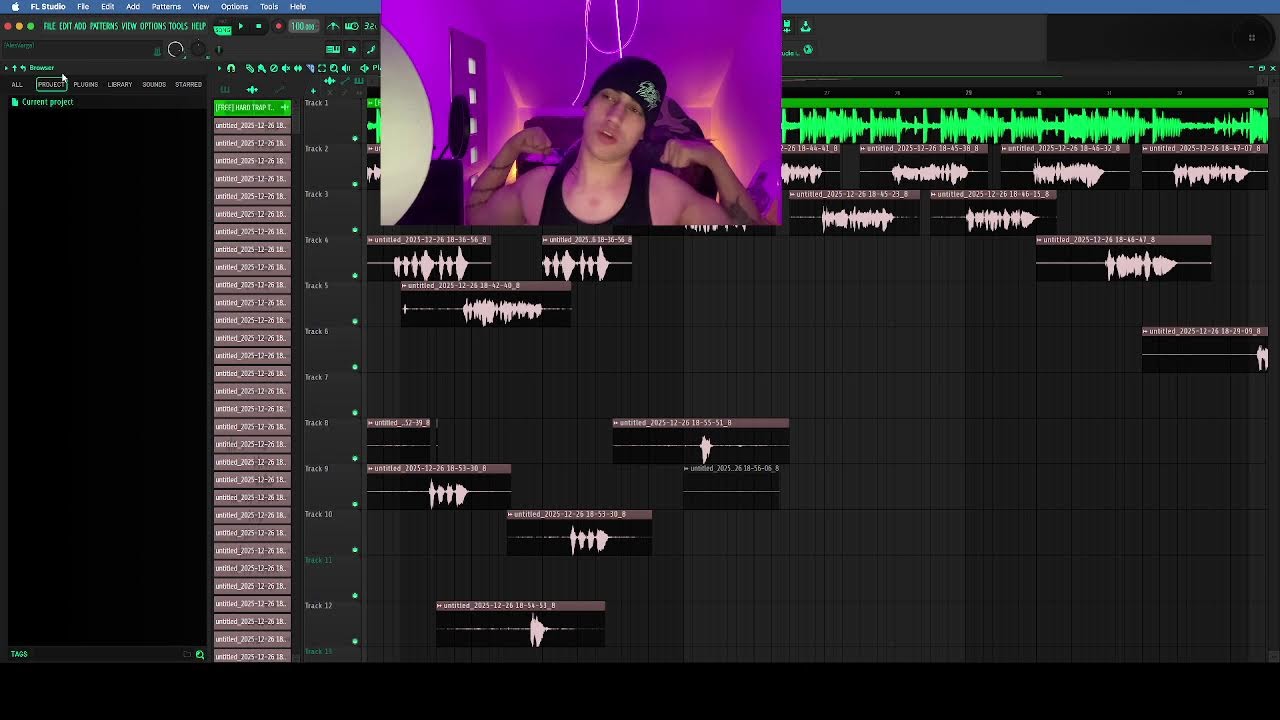
Task: Select the Zoom magnifier tool
Action: 334,68
